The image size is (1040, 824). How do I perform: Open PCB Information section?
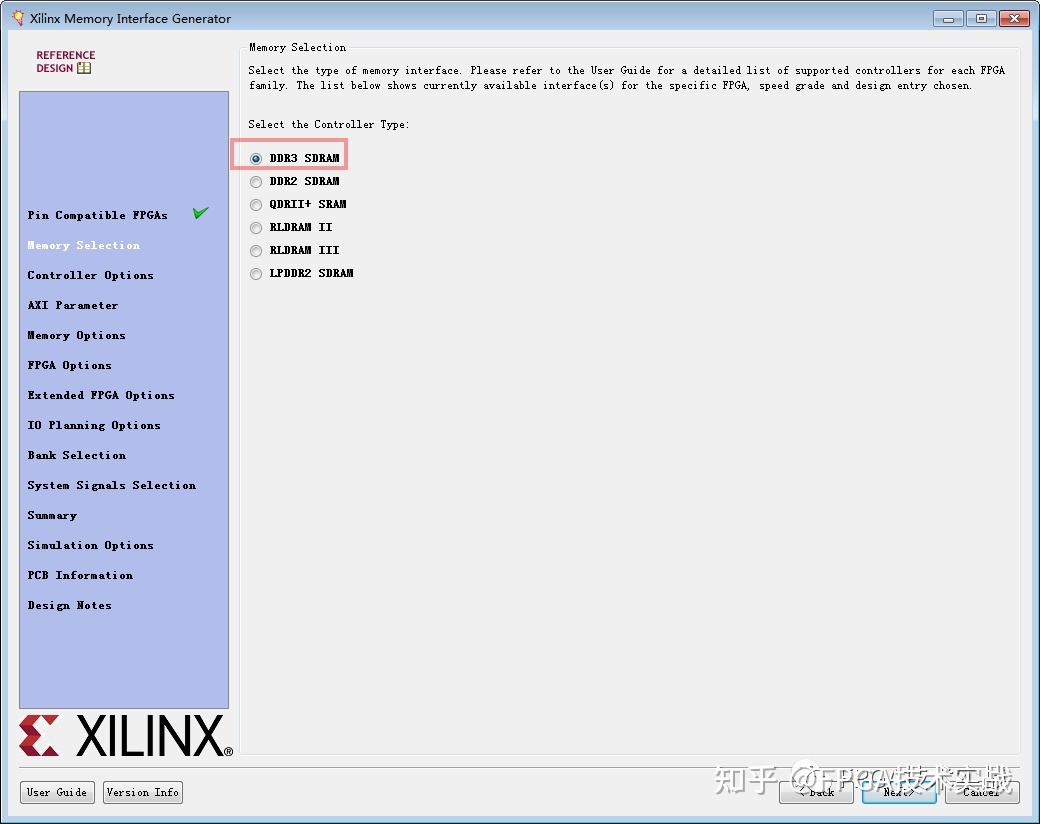[80, 575]
